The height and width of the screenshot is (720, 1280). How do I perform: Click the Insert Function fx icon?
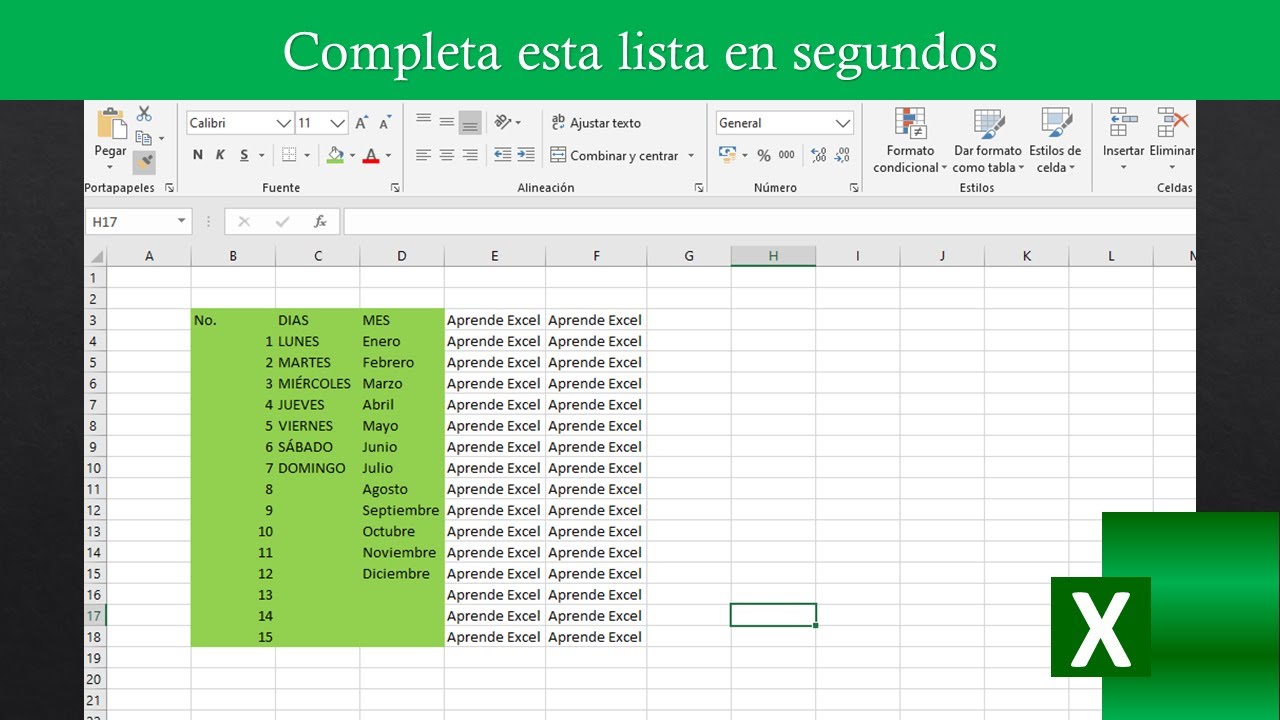click(x=320, y=222)
